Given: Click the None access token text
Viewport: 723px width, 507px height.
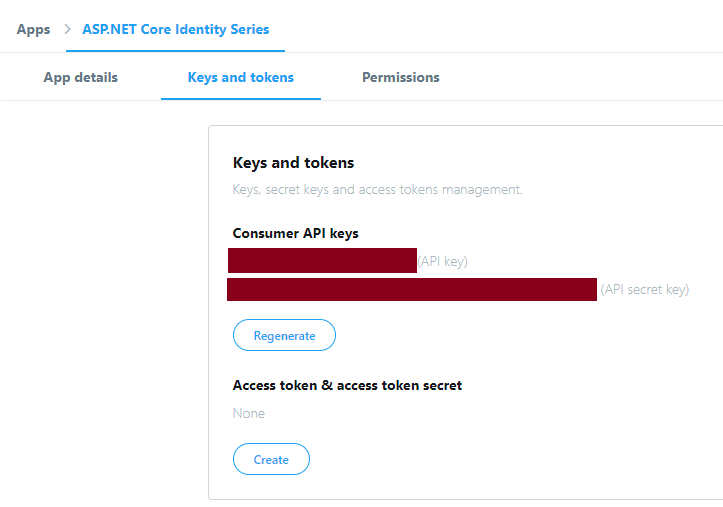Looking at the screenshot, I should tap(249, 413).
